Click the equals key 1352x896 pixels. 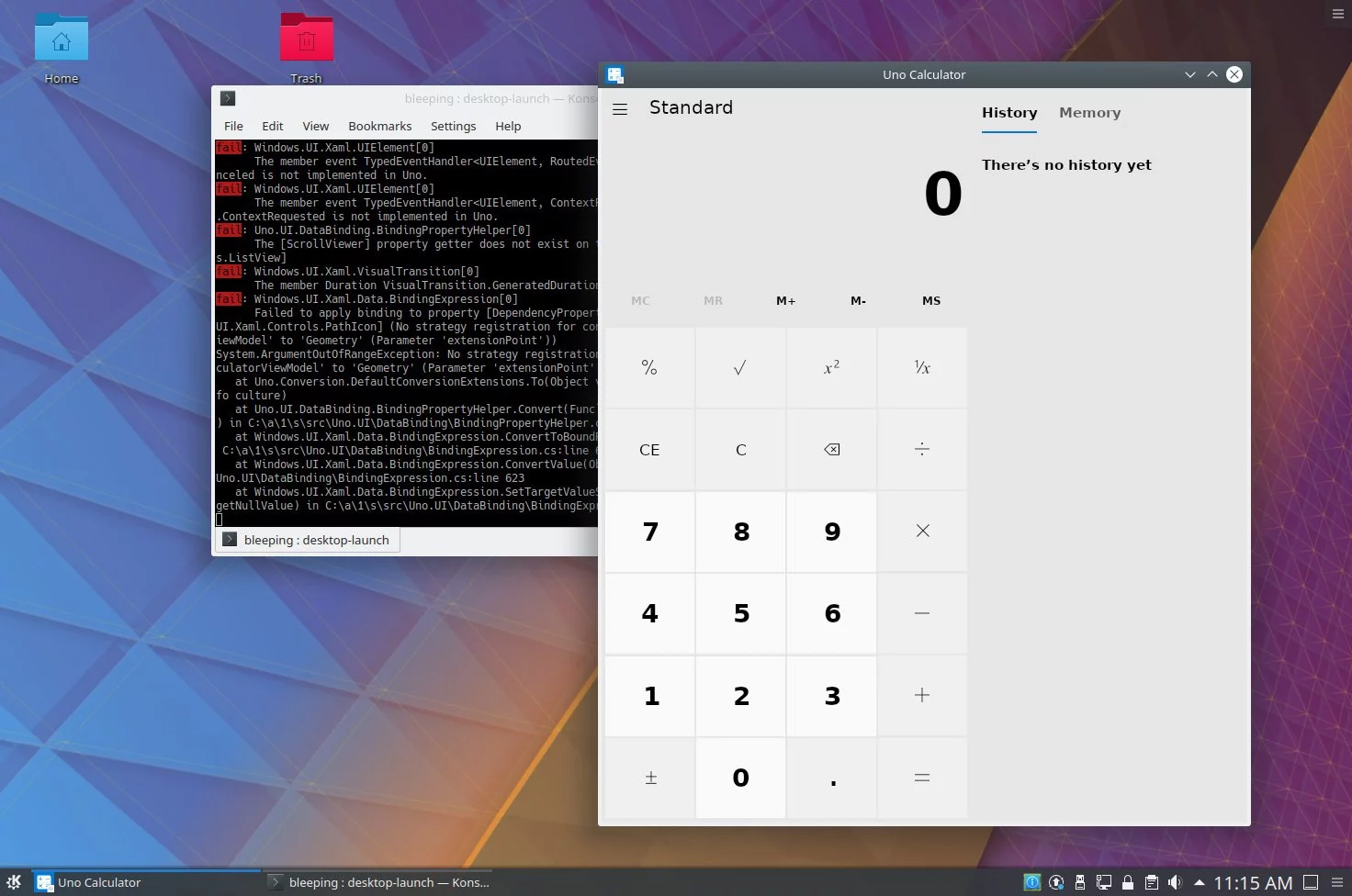tap(922, 778)
